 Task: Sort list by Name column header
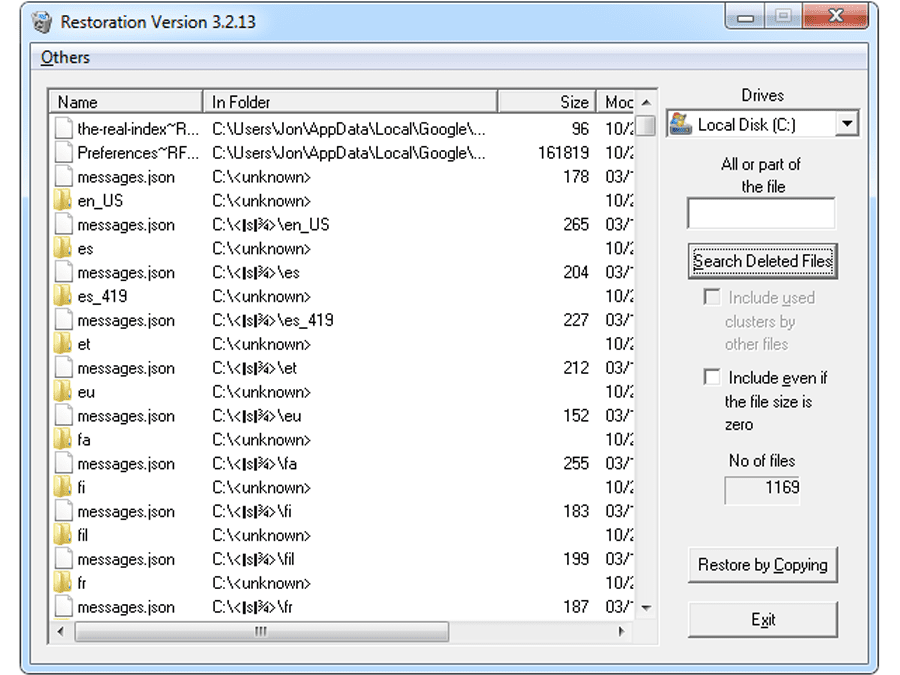pyautogui.click(x=126, y=102)
